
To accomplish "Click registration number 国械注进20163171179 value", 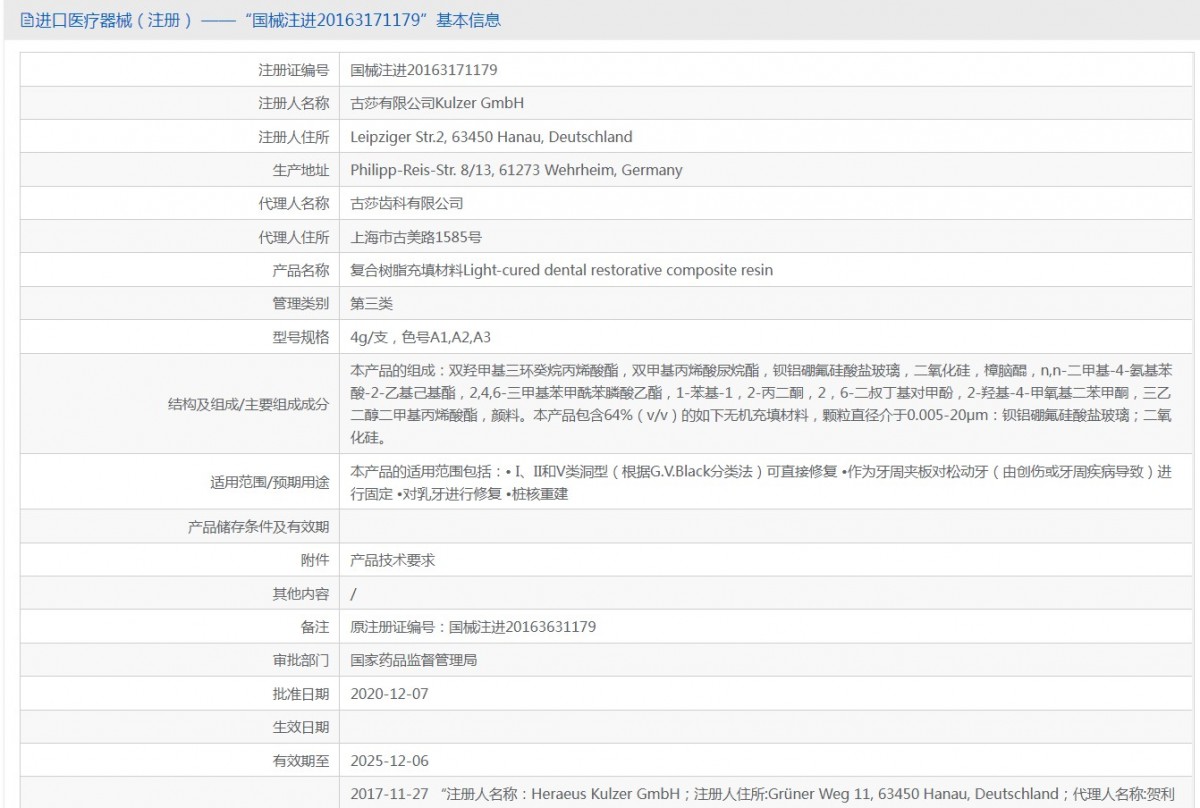I will point(424,70).
